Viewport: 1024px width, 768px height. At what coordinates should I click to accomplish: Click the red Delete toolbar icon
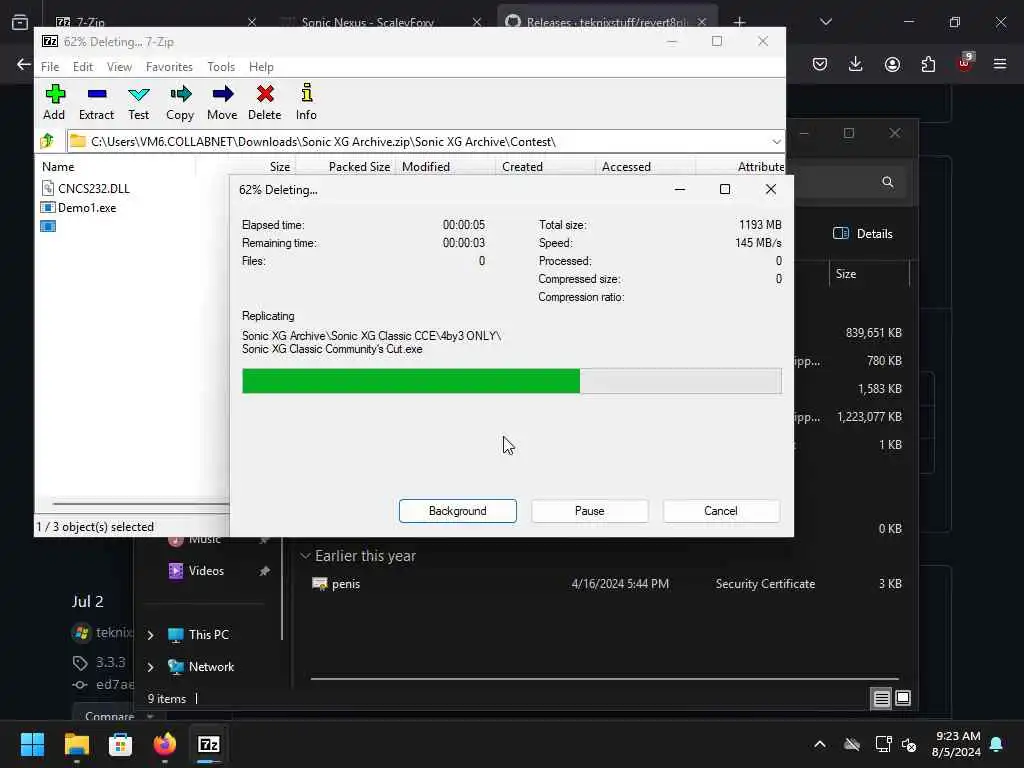pyautogui.click(x=264, y=102)
